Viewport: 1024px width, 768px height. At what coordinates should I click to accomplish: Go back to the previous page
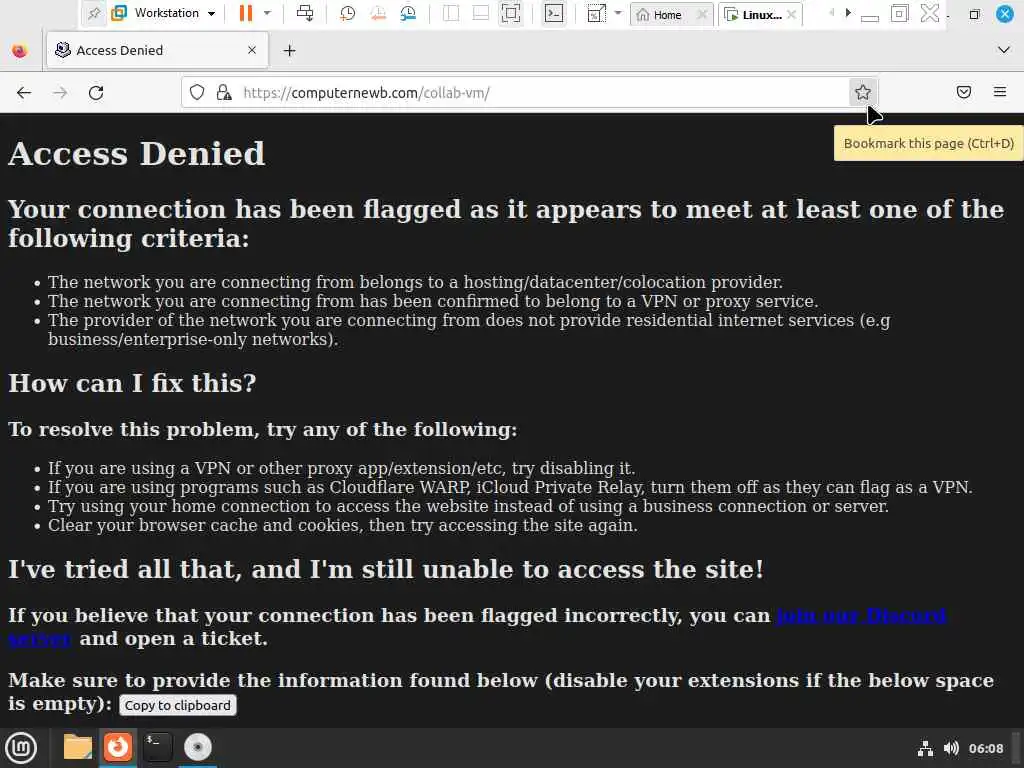tap(24, 93)
